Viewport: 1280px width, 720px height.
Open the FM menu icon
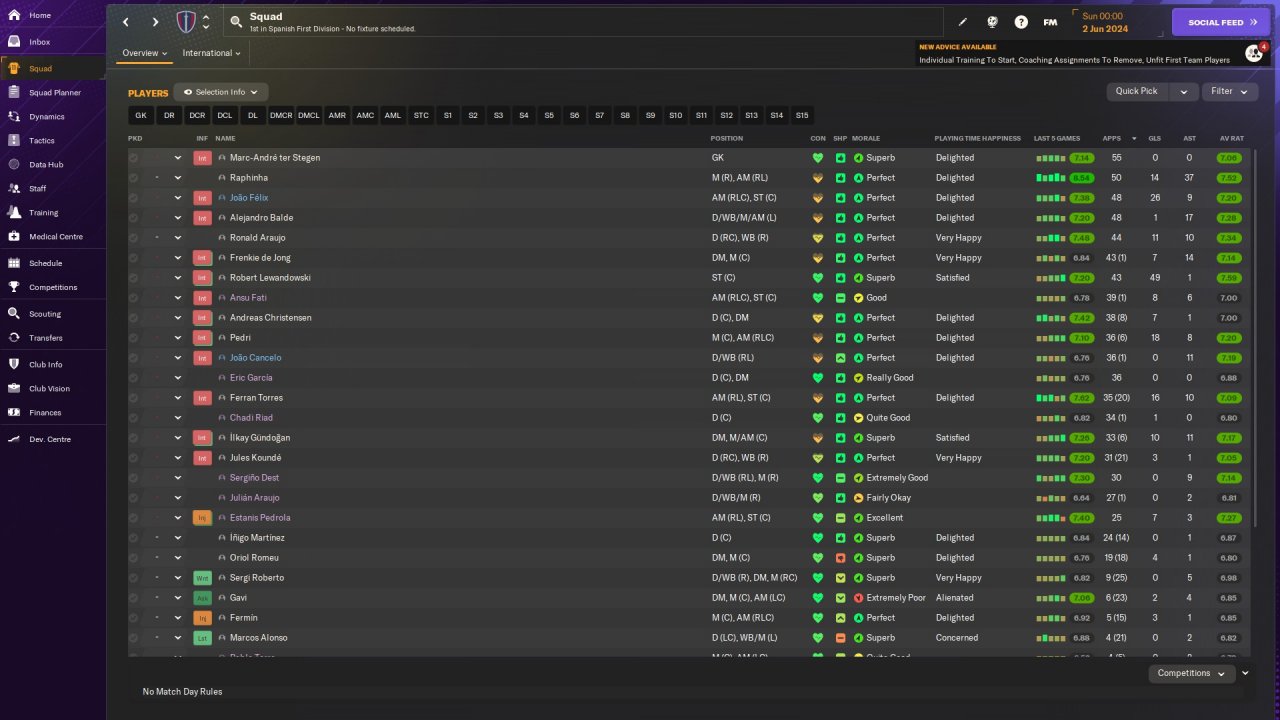tap(1050, 22)
